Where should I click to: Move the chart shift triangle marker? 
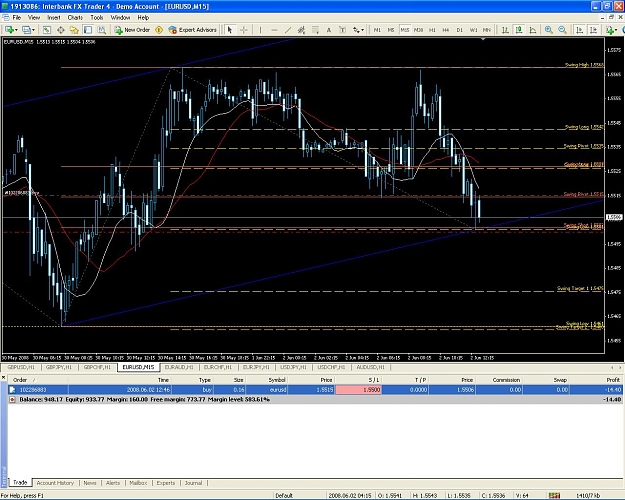[483, 39]
